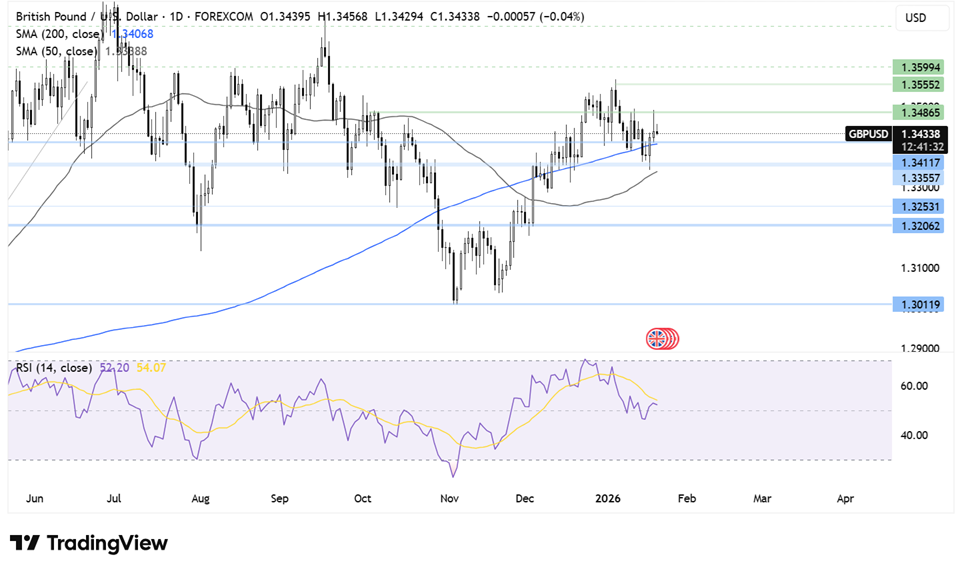Click the 1.34117 blue support label
The height and width of the screenshot is (573, 964).
919,162
